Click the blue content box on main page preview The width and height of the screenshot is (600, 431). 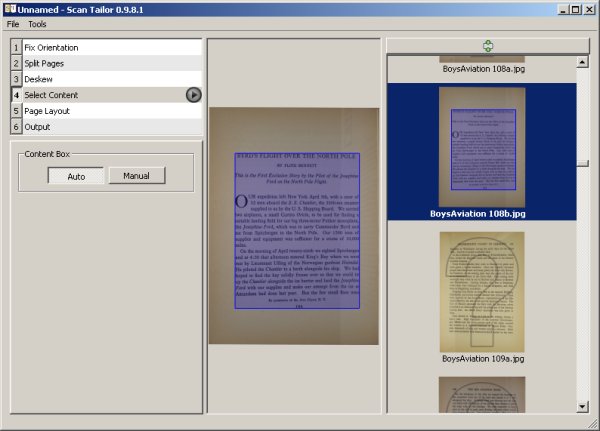point(297,231)
